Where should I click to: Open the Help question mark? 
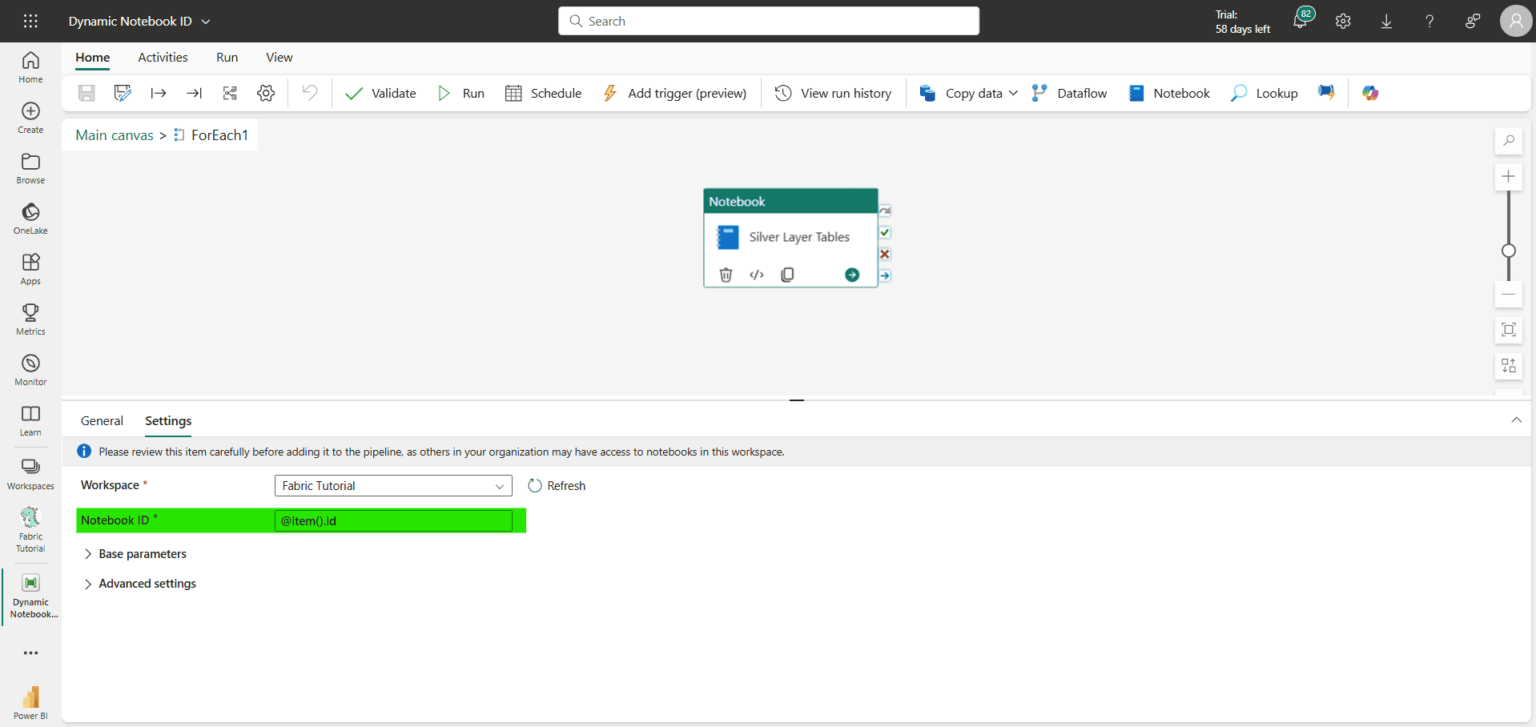tap(1430, 21)
